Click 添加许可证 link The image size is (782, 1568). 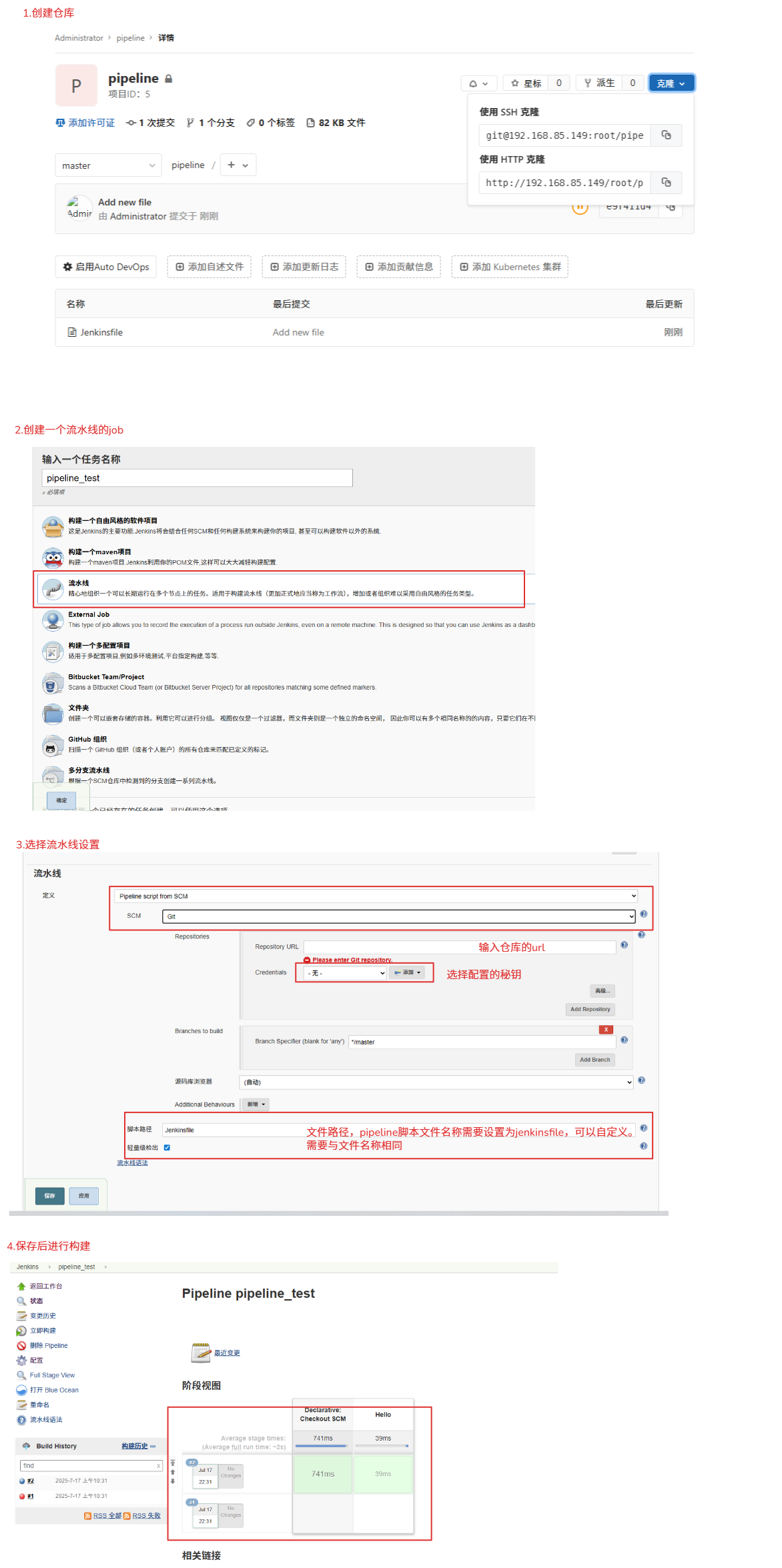point(85,123)
